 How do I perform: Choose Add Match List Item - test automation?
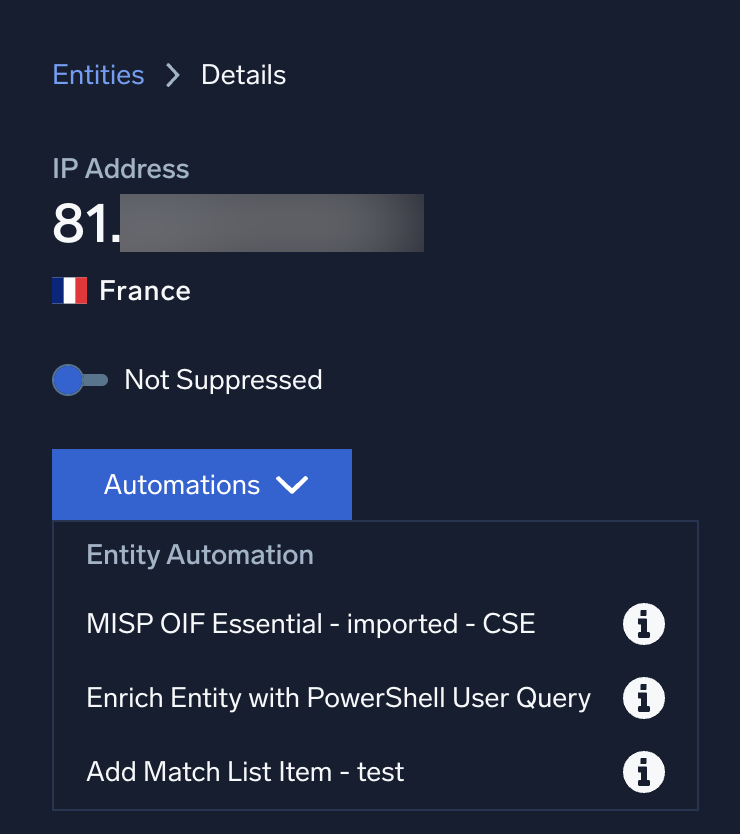[x=244, y=772]
